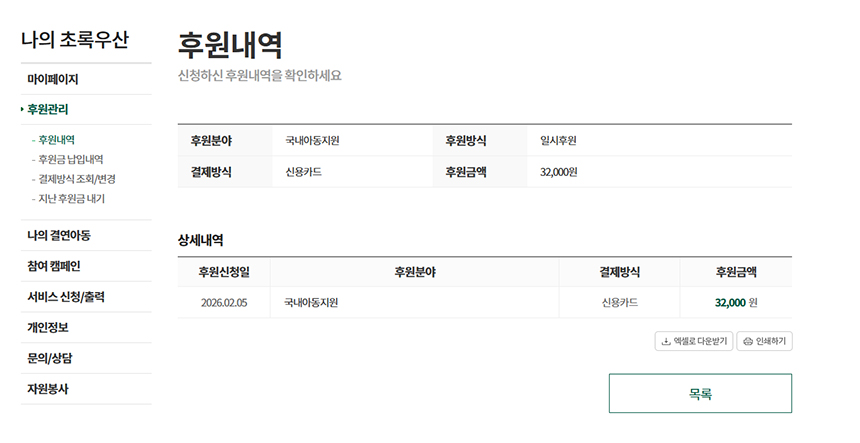
Task: Click 국내아동지원 in the detail table row
Action: (x=311, y=302)
